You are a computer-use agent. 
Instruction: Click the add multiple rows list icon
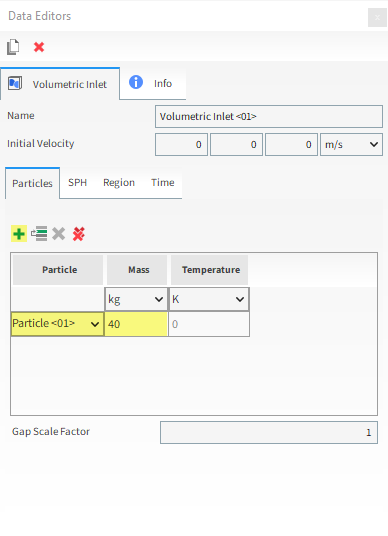coord(39,234)
